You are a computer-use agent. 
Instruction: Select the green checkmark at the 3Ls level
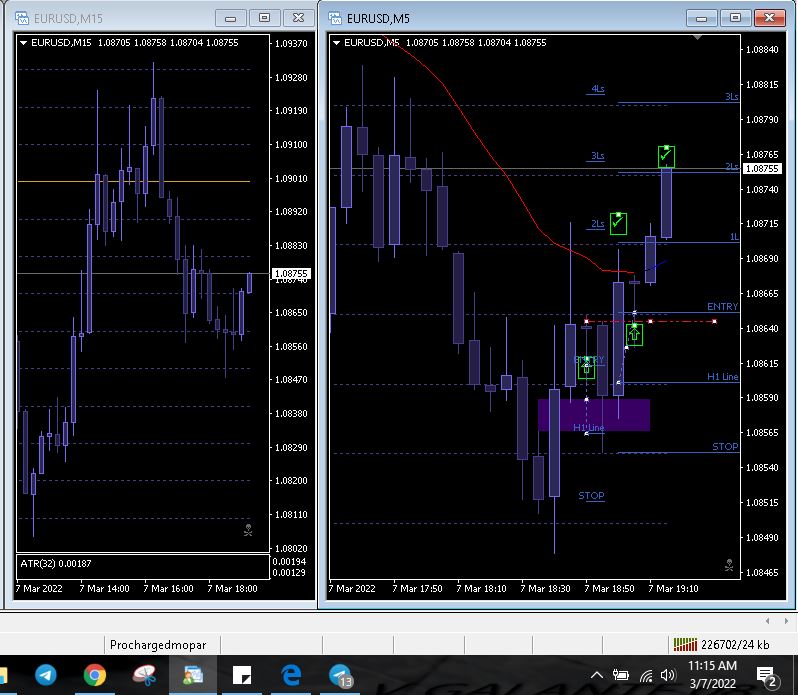666,157
